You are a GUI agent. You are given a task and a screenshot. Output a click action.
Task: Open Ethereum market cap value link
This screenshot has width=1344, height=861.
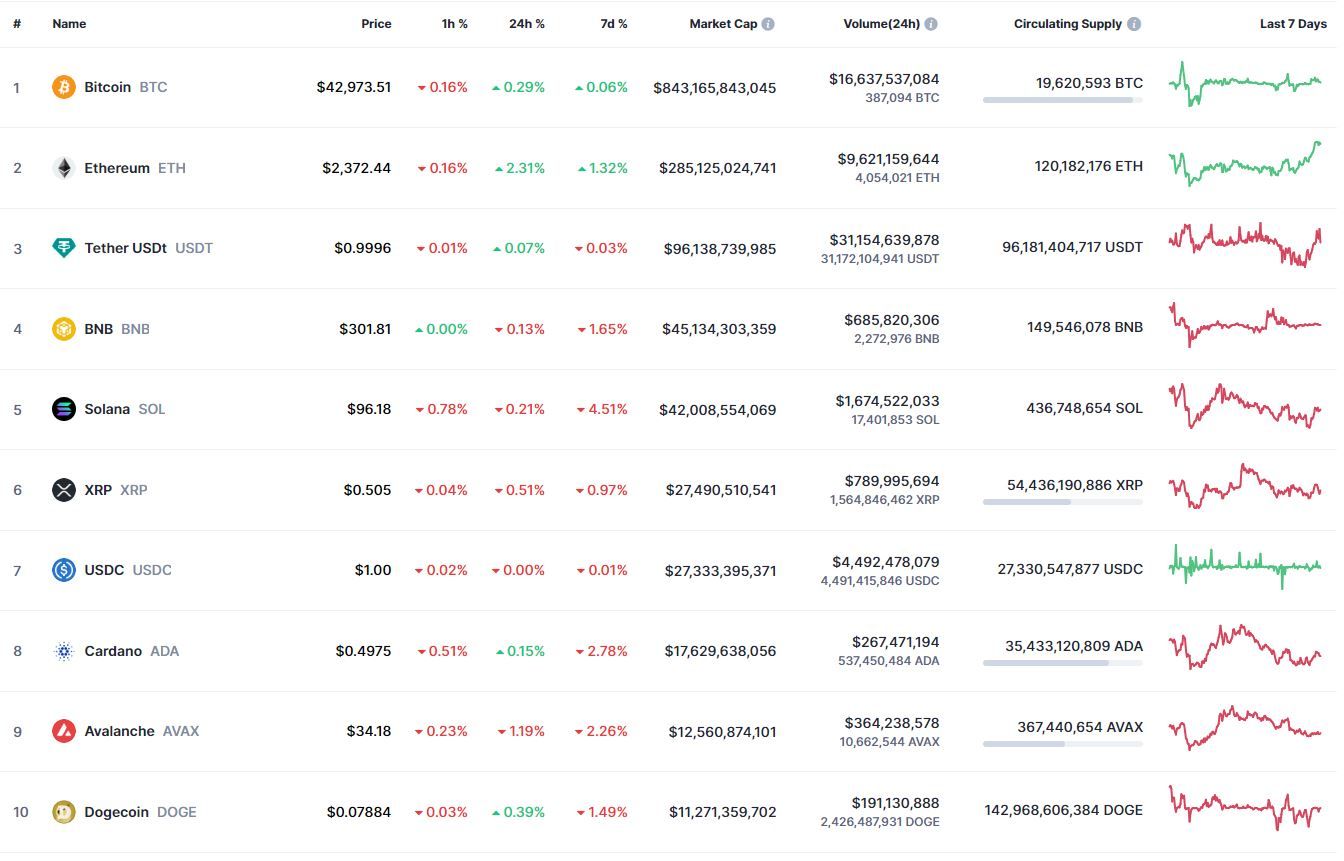717,168
